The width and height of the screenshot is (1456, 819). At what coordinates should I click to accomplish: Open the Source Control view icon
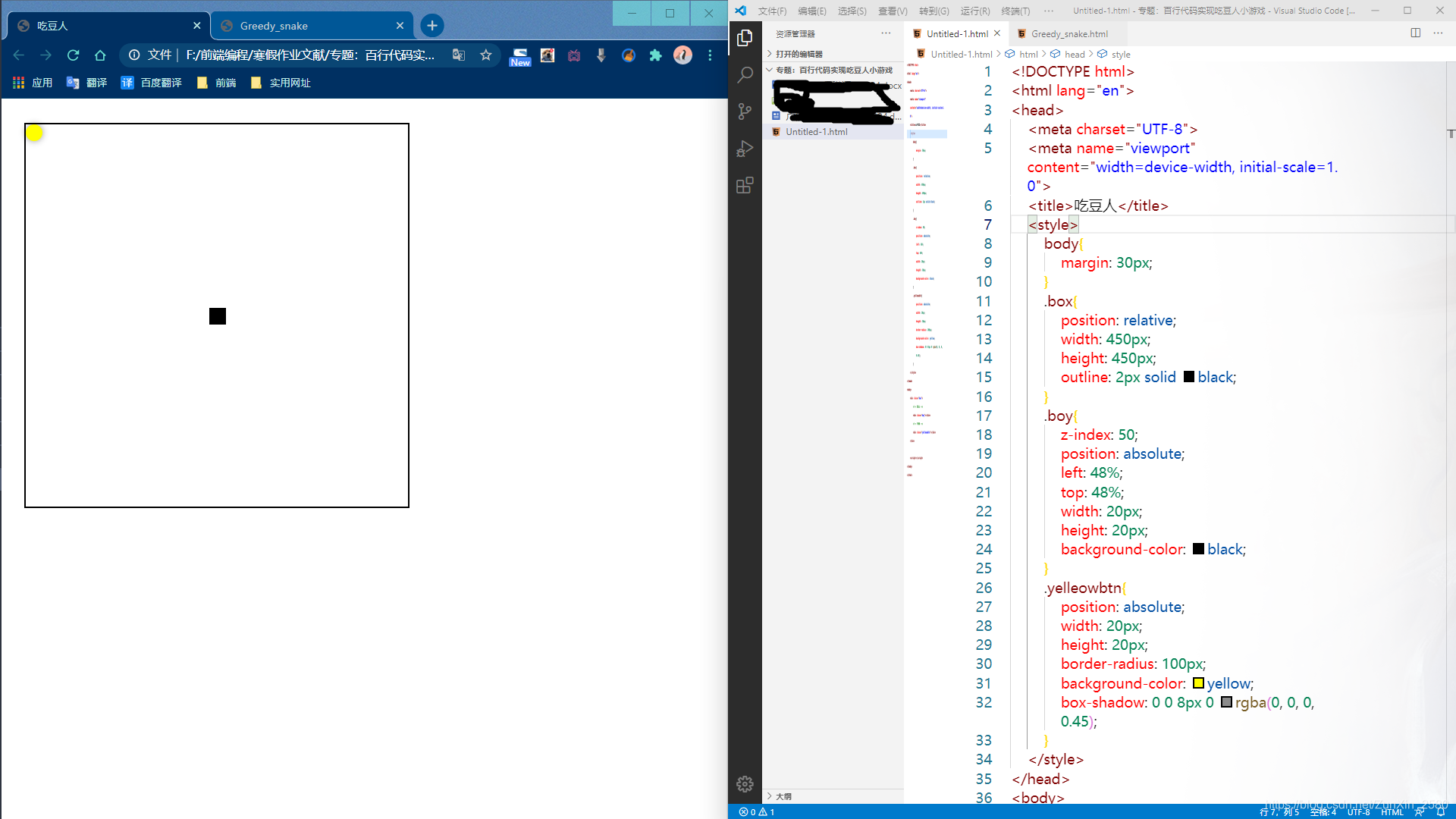point(745,111)
